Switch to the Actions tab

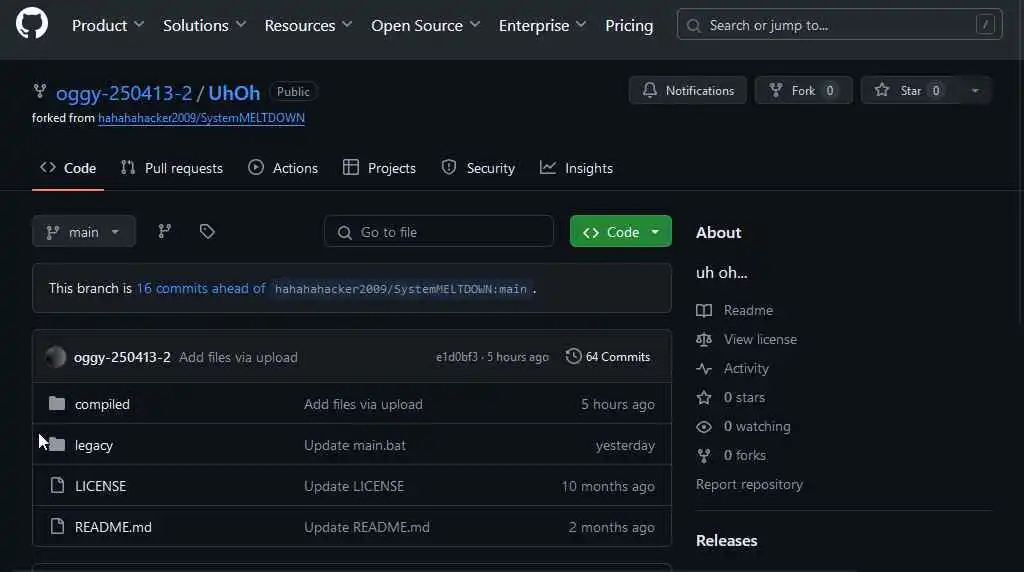point(283,168)
